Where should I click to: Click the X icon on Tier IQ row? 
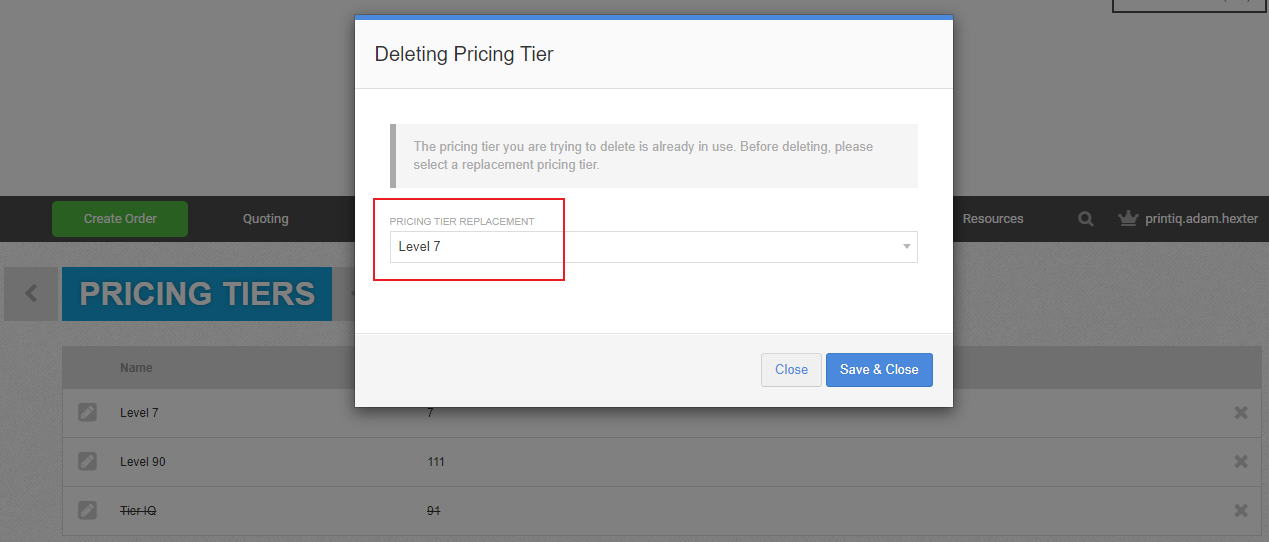click(x=1241, y=510)
